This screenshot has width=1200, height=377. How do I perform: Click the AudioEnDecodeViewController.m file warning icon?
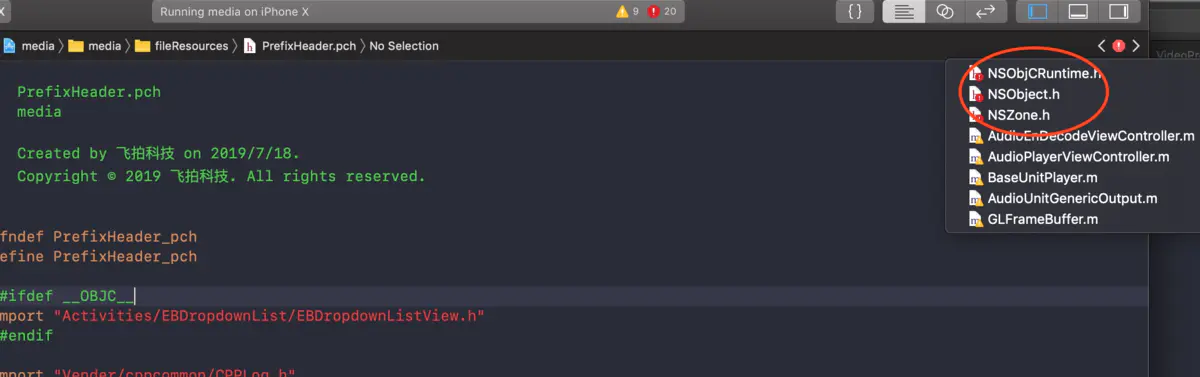(x=976, y=136)
